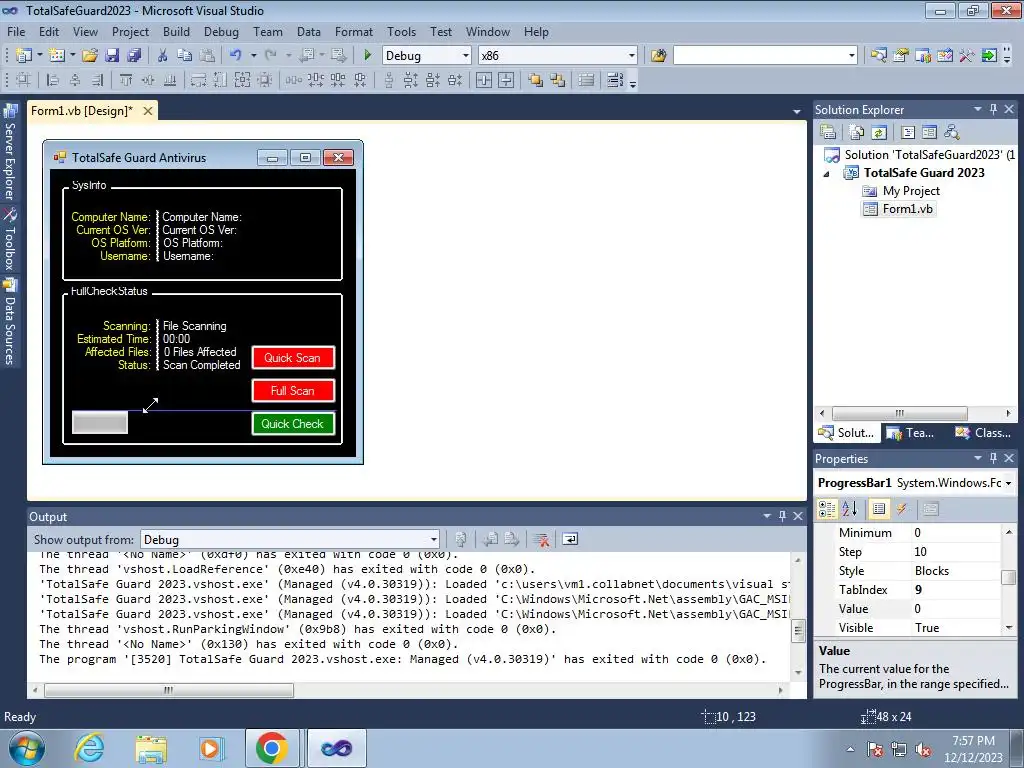Toggle auto-hide pin on Properties panel
The image size is (1024, 768).
click(x=993, y=458)
